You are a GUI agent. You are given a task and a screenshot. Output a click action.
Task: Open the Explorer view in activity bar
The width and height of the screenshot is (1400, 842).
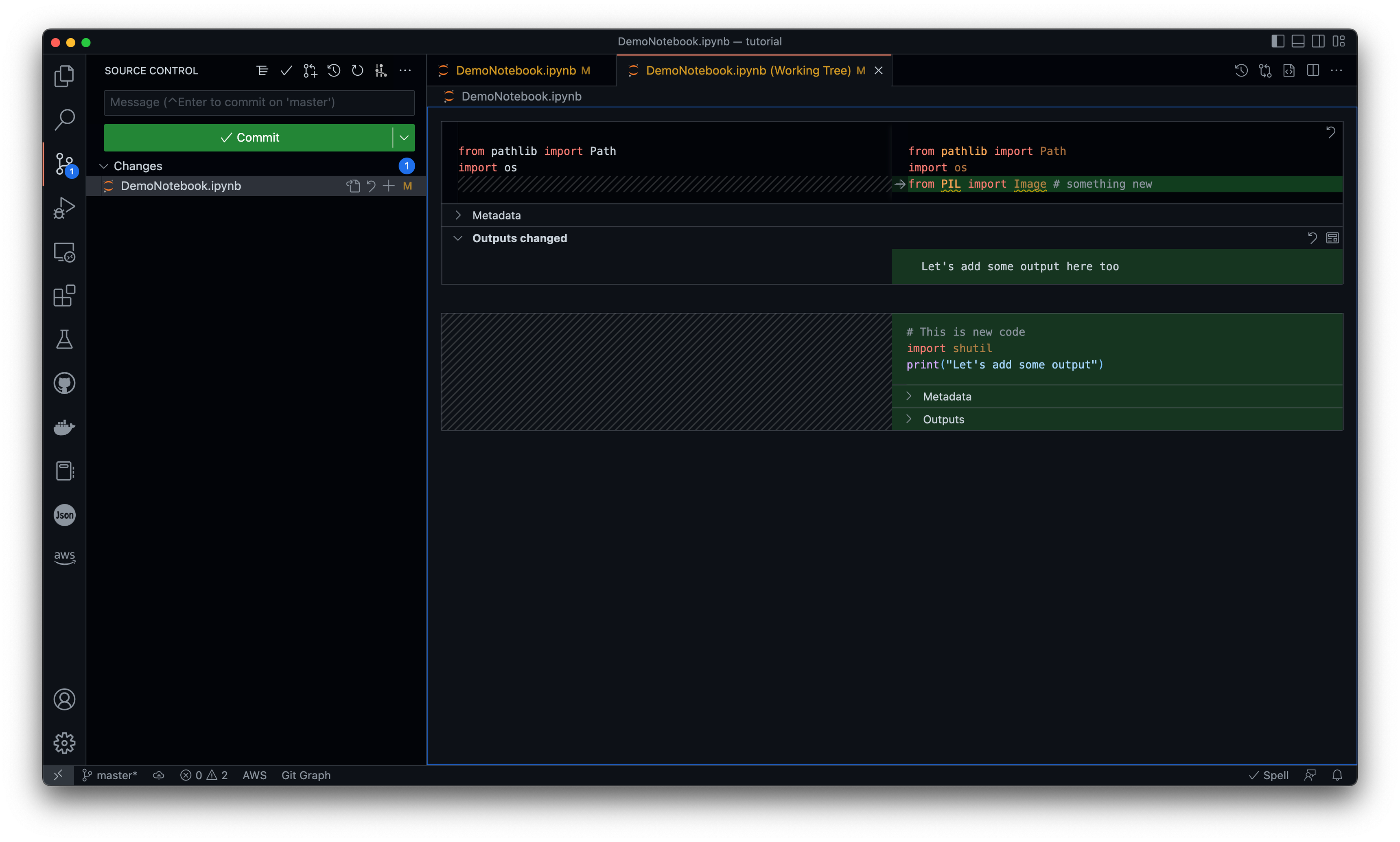64,75
